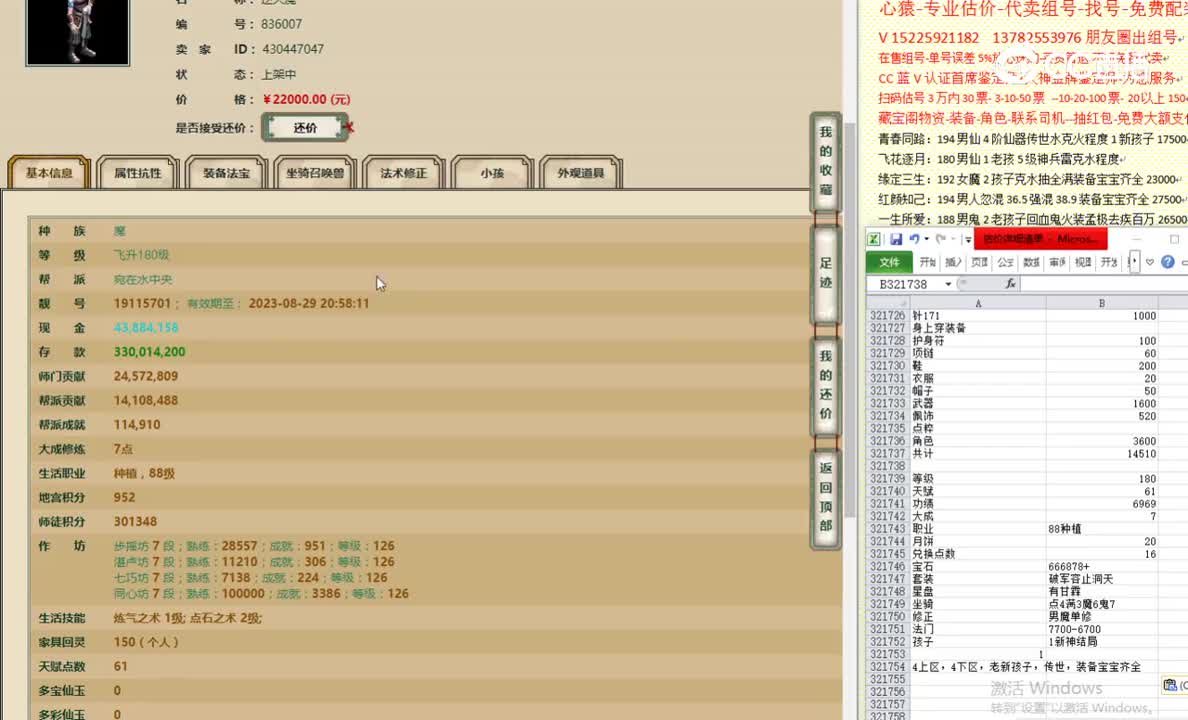
Task: Click Excel cell A321736 角色
Action: coord(978,440)
